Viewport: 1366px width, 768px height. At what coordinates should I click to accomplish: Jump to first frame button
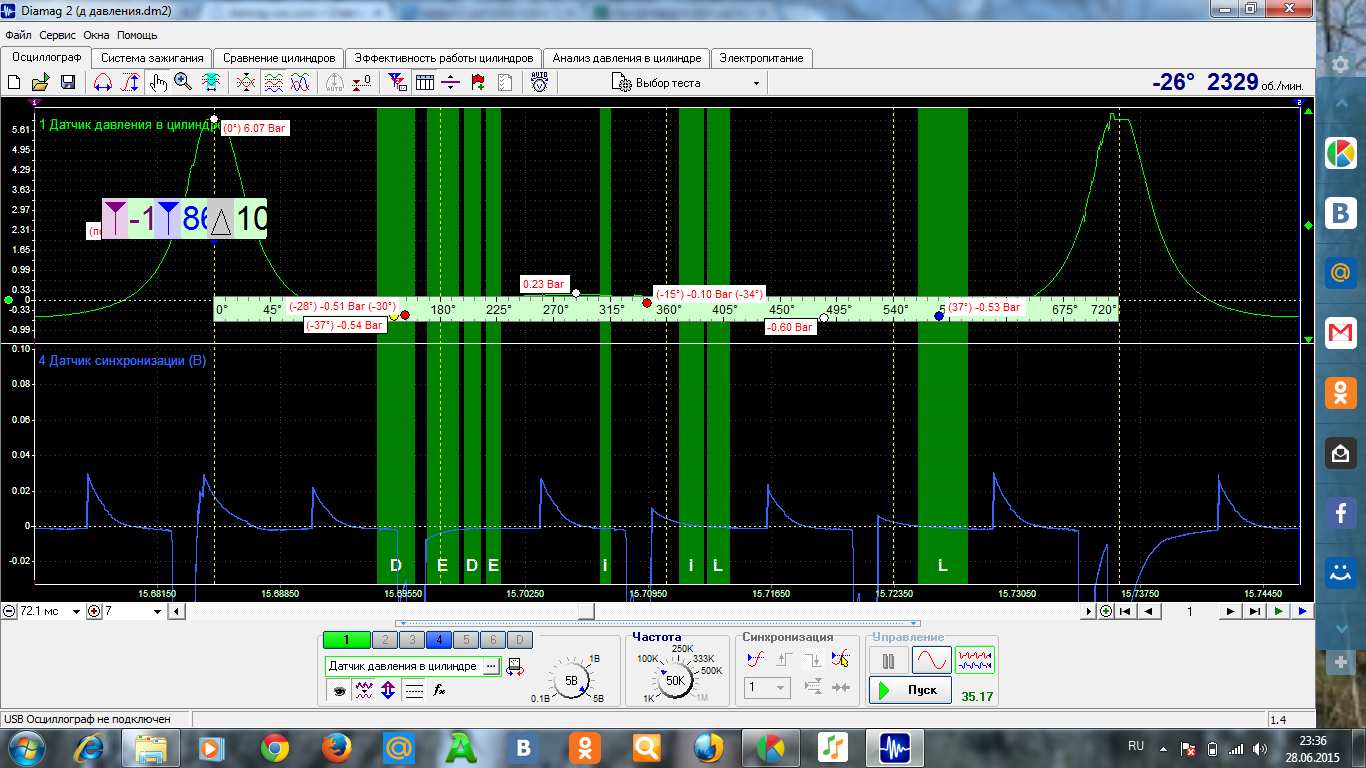[x=1125, y=611]
